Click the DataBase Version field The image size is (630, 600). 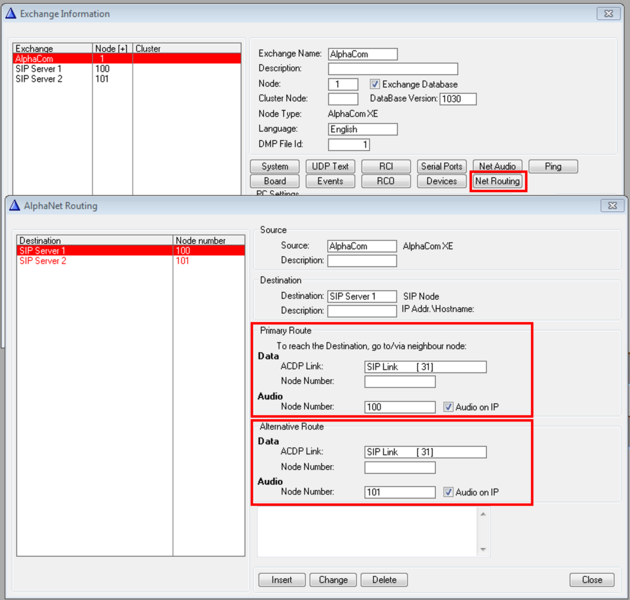pos(458,99)
